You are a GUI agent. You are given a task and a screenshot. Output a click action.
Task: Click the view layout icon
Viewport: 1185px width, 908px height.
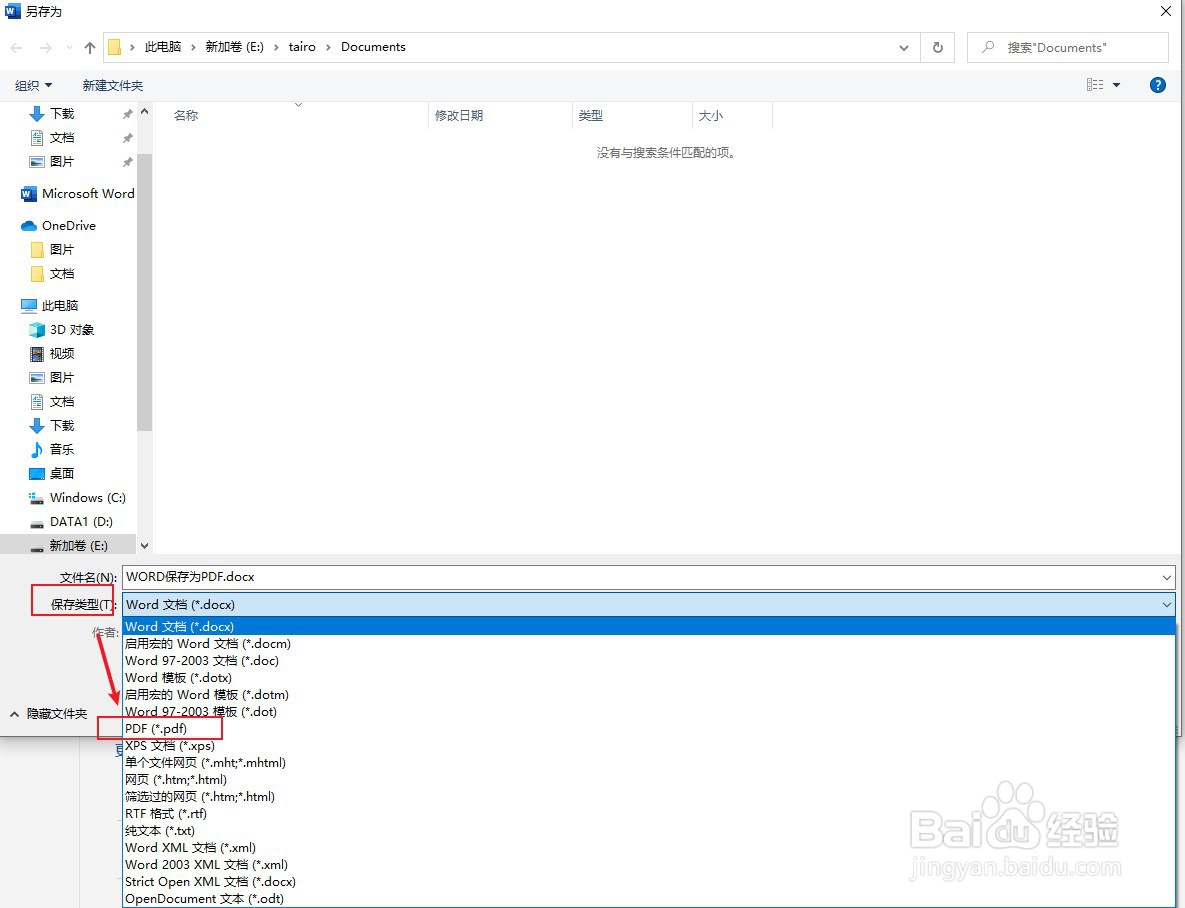tap(1095, 85)
